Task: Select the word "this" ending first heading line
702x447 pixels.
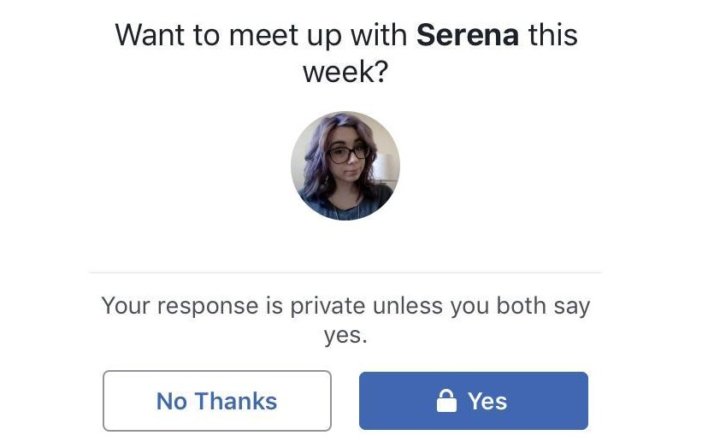Action: (x=553, y=35)
